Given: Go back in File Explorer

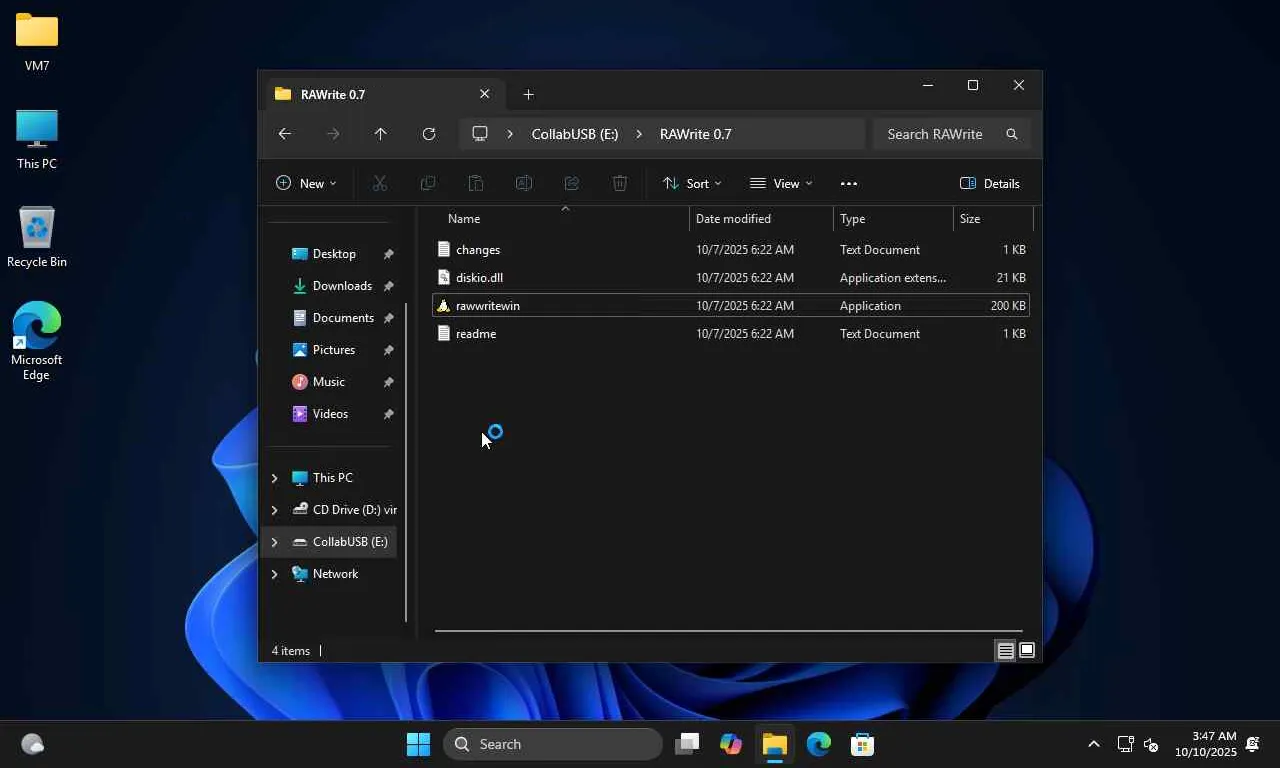Looking at the screenshot, I should pyautogui.click(x=285, y=134).
